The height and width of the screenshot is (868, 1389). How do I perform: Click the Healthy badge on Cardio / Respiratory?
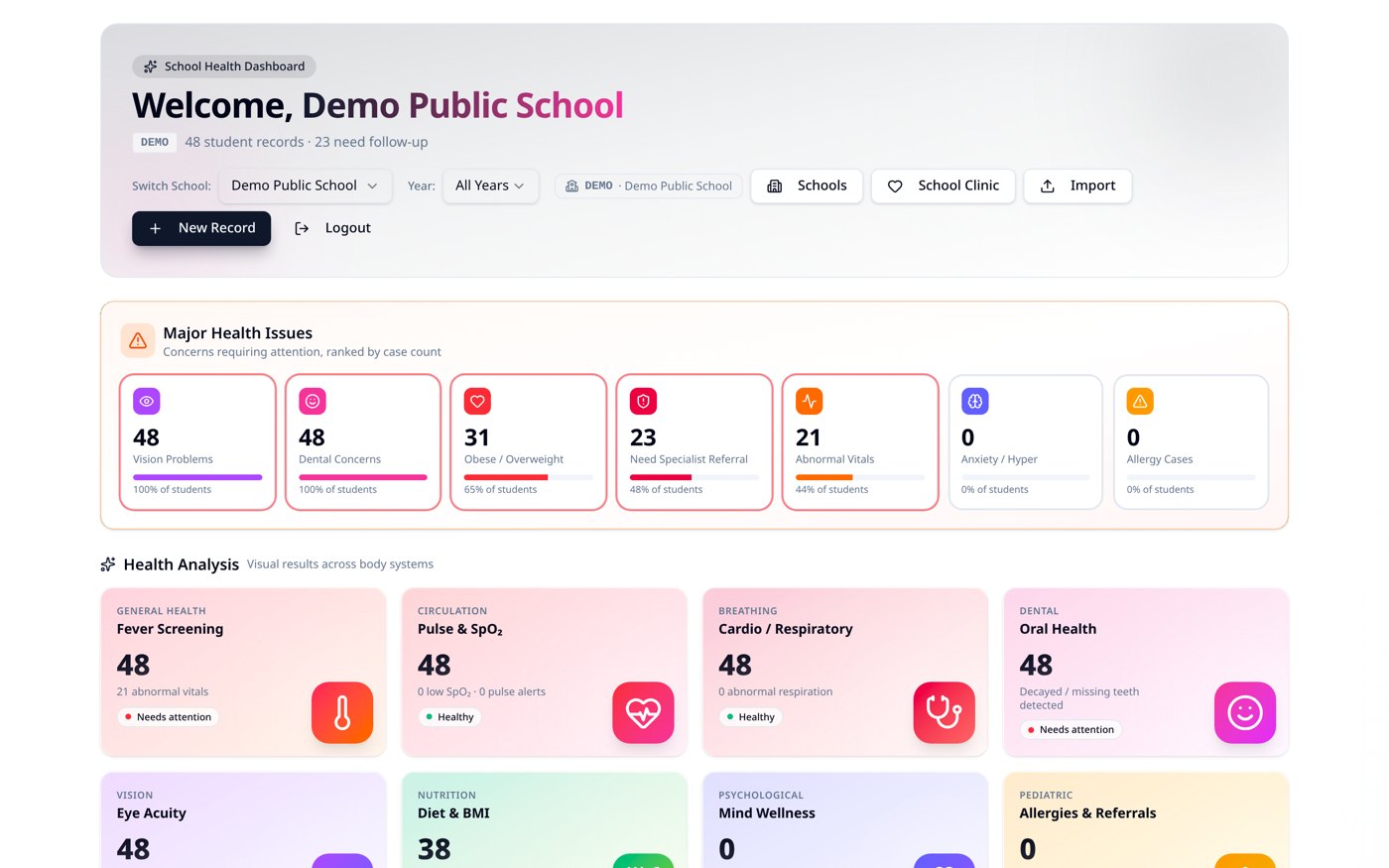pyautogui.click(x=750, y=717)
